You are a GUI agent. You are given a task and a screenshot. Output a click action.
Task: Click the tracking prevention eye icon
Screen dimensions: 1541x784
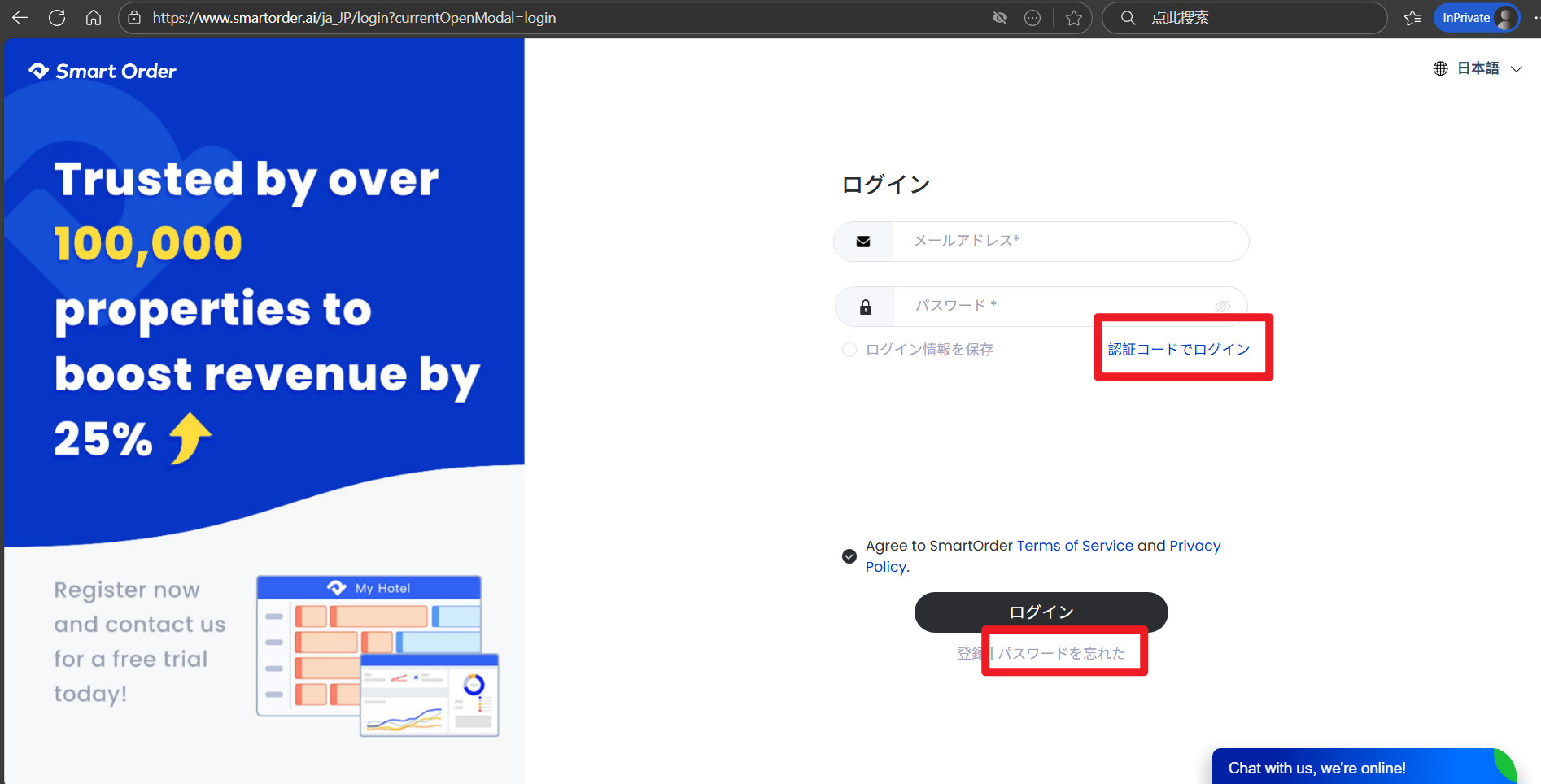point(1000,18)
